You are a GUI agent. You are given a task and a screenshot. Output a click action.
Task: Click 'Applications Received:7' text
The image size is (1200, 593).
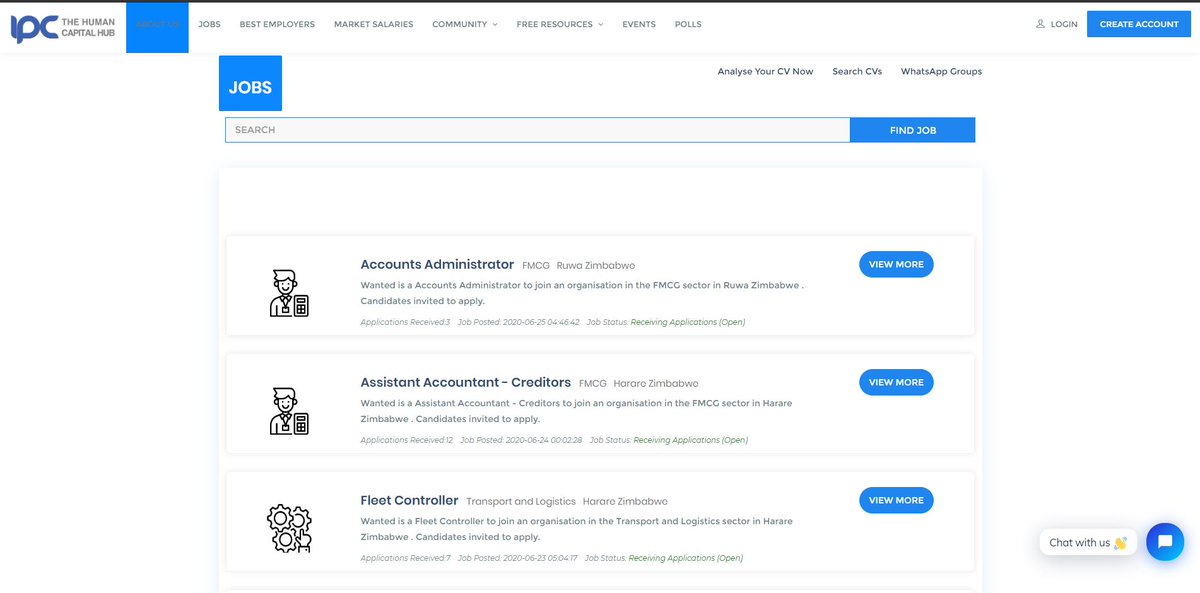[405, 558]
